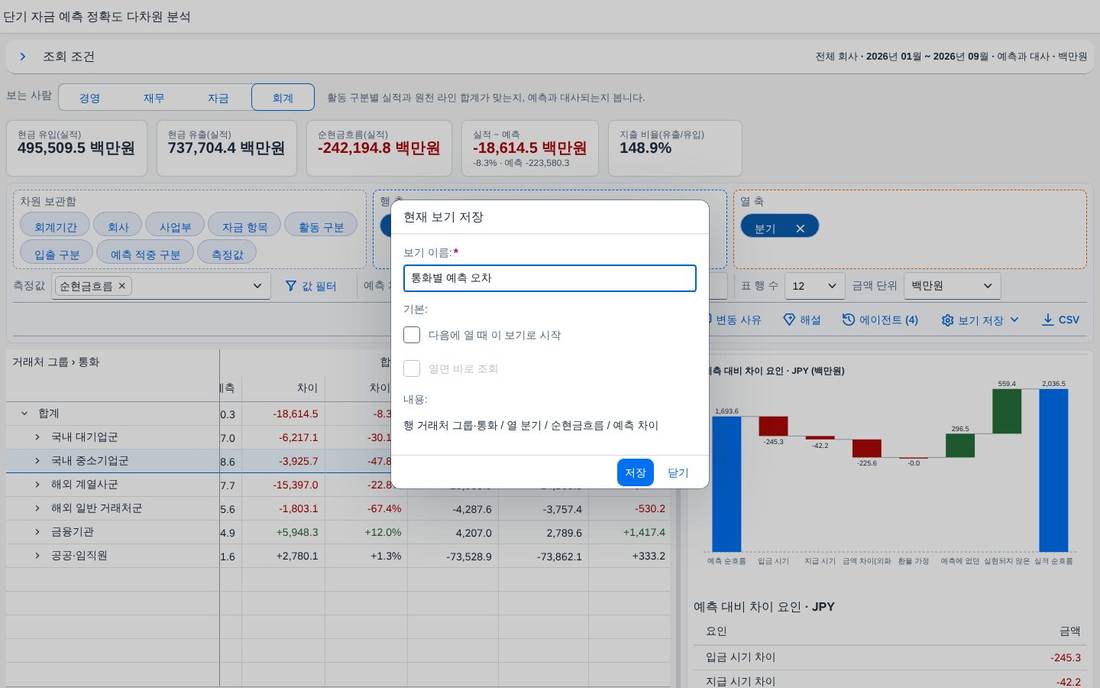Click the red -245.3 waterfall bar

coord(773,426)
